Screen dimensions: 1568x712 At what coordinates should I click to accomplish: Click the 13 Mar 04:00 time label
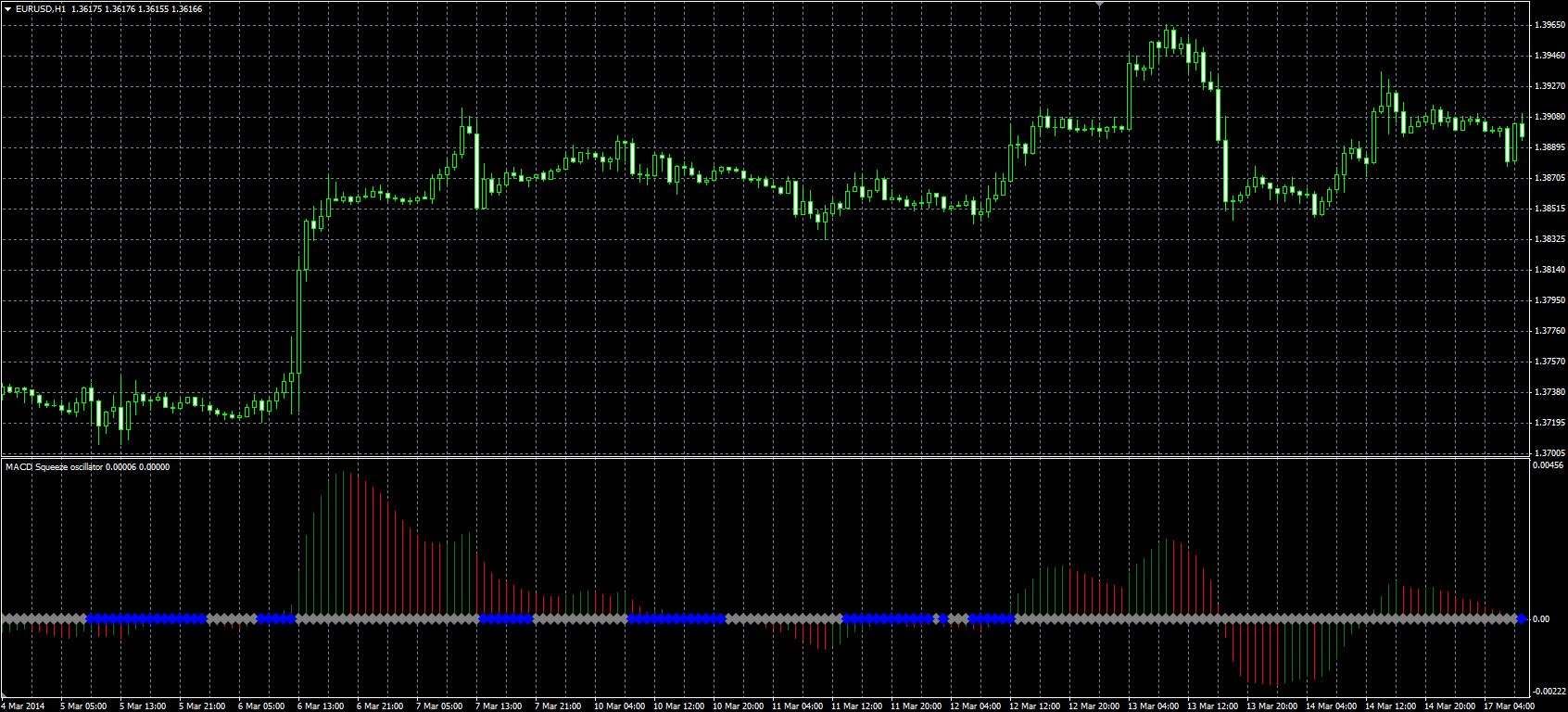point(1154,706)
